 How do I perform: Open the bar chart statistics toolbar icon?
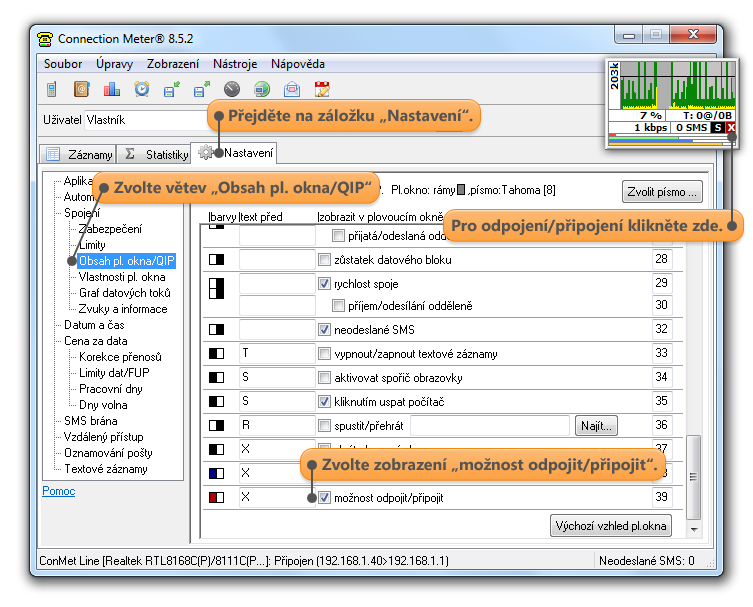(111, 89)
